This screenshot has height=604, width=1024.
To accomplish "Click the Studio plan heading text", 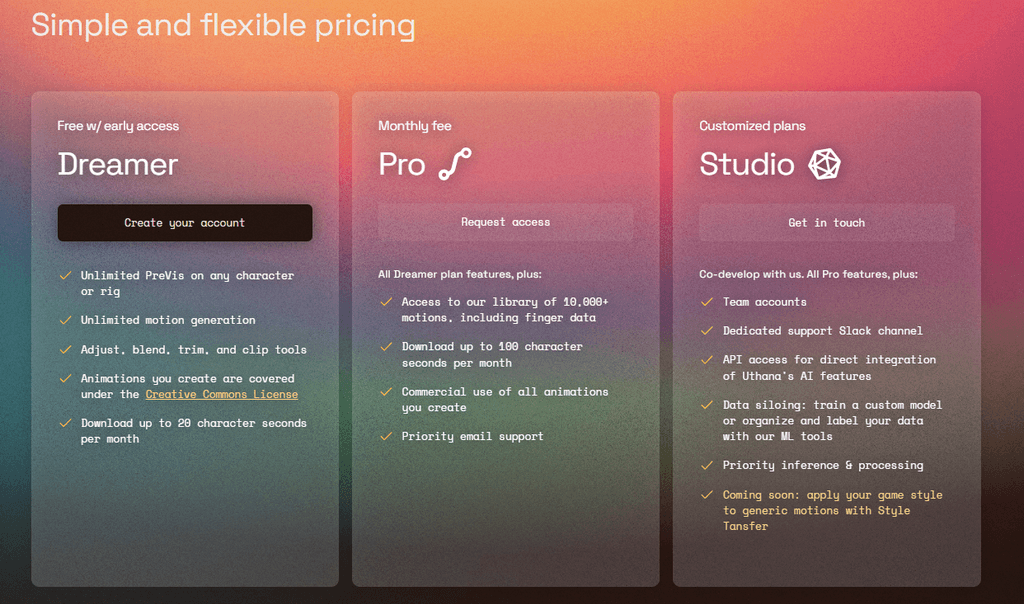I will coord(747,164).
